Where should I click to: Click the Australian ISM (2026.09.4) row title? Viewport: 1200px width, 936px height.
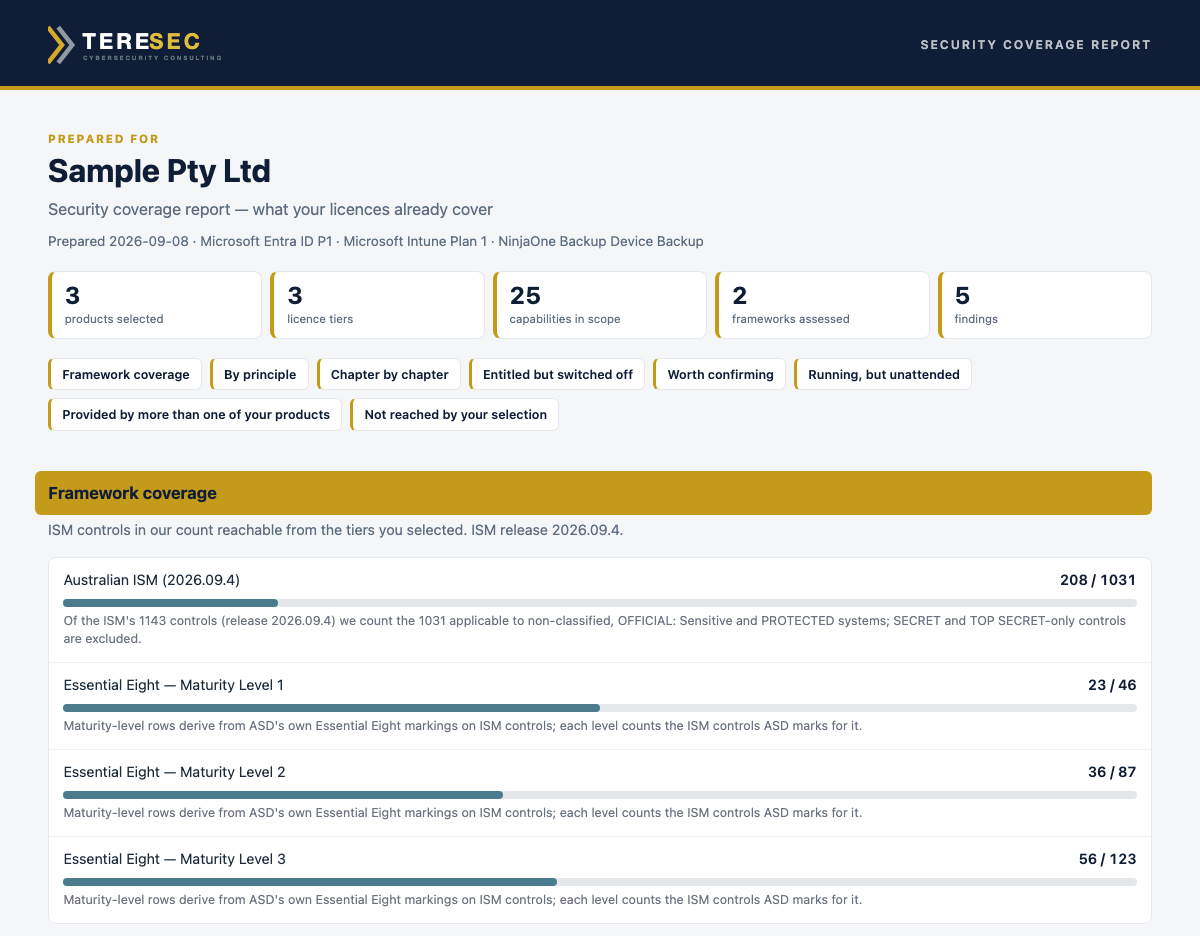pyautogui.click(x=152, y=580)
